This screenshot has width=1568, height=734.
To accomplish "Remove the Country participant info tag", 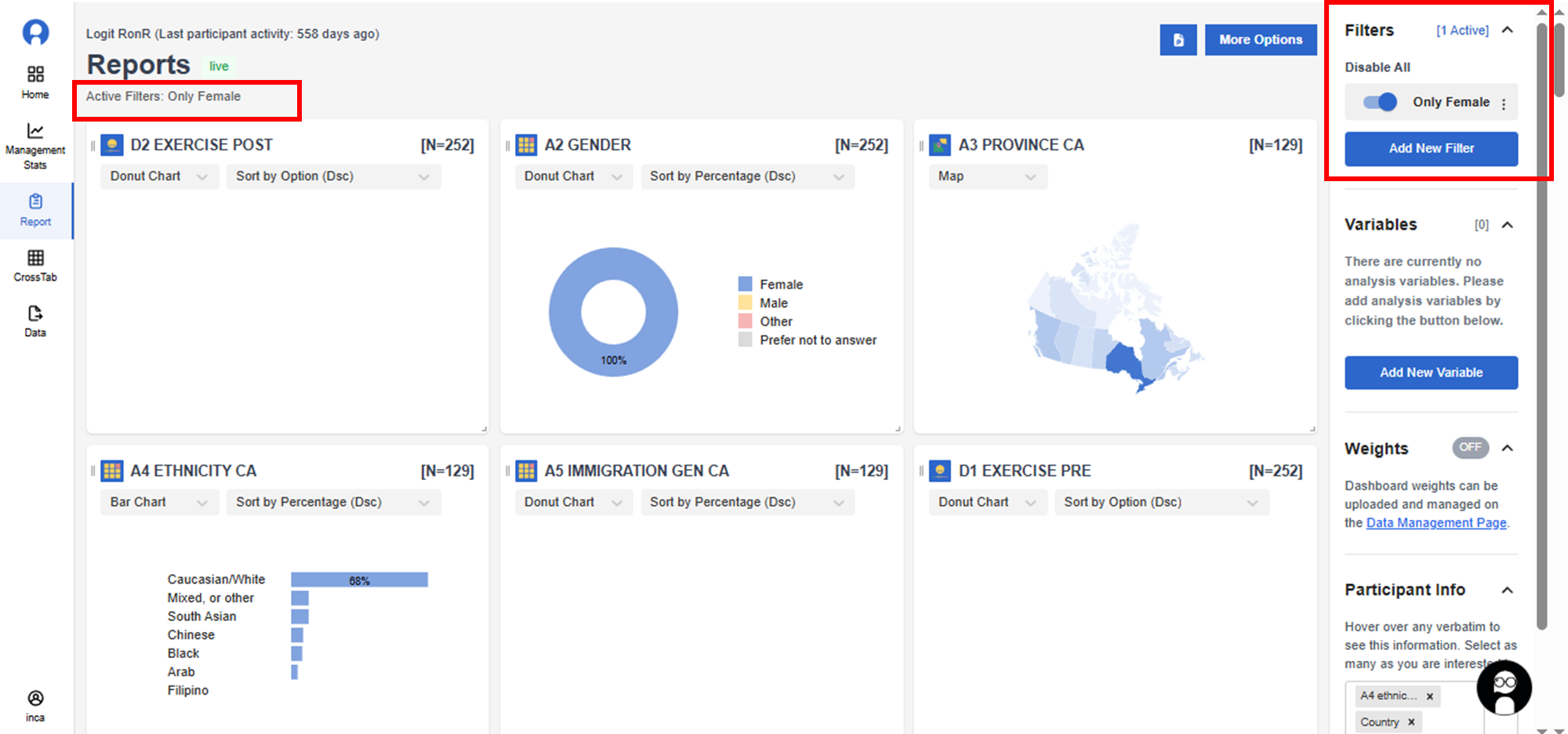I will pos(1411,722).
